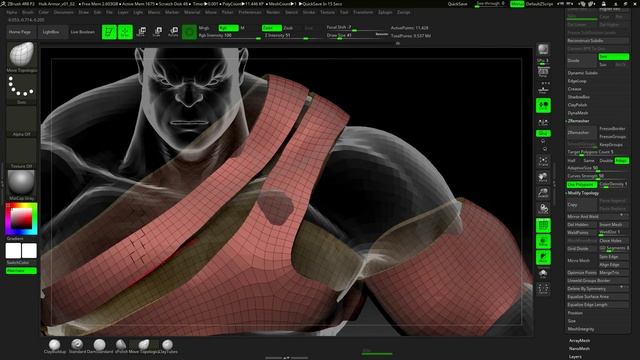640x360 pixels.
Task: Expand the EdgeLoop section
Action: (x=577, y=81)
